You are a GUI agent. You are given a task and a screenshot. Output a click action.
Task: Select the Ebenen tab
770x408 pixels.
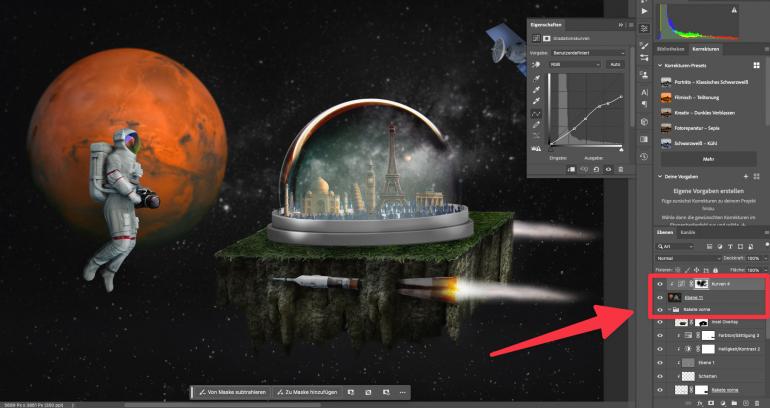coord(664,233)
